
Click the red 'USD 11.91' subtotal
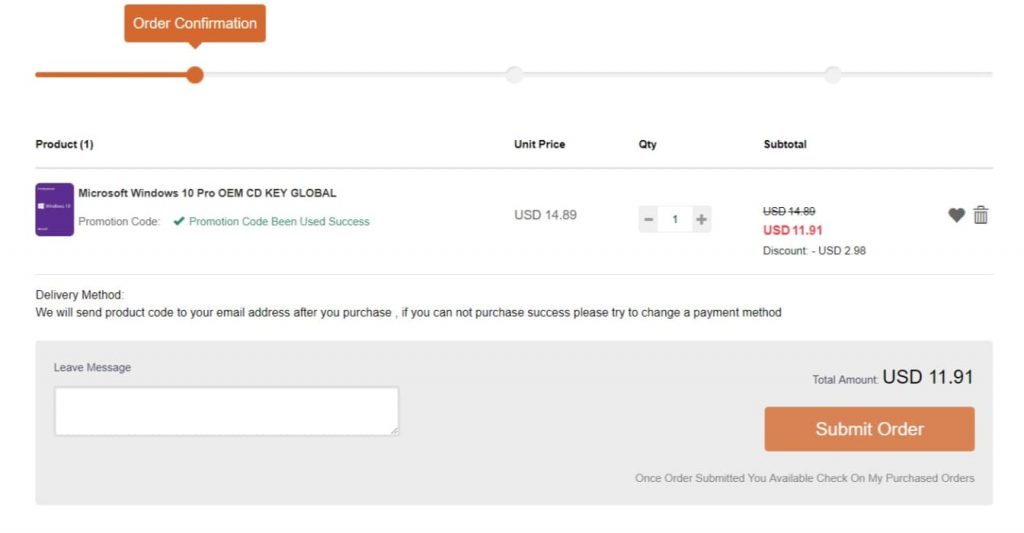(x=793, y=231)
